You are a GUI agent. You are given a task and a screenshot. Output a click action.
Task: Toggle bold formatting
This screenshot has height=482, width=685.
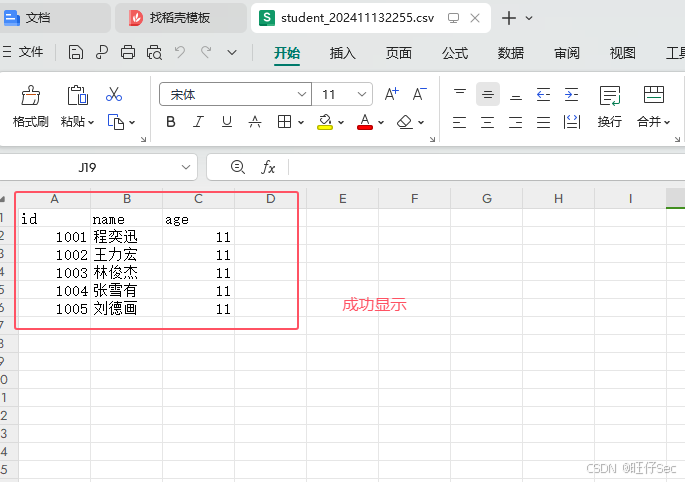171,122
